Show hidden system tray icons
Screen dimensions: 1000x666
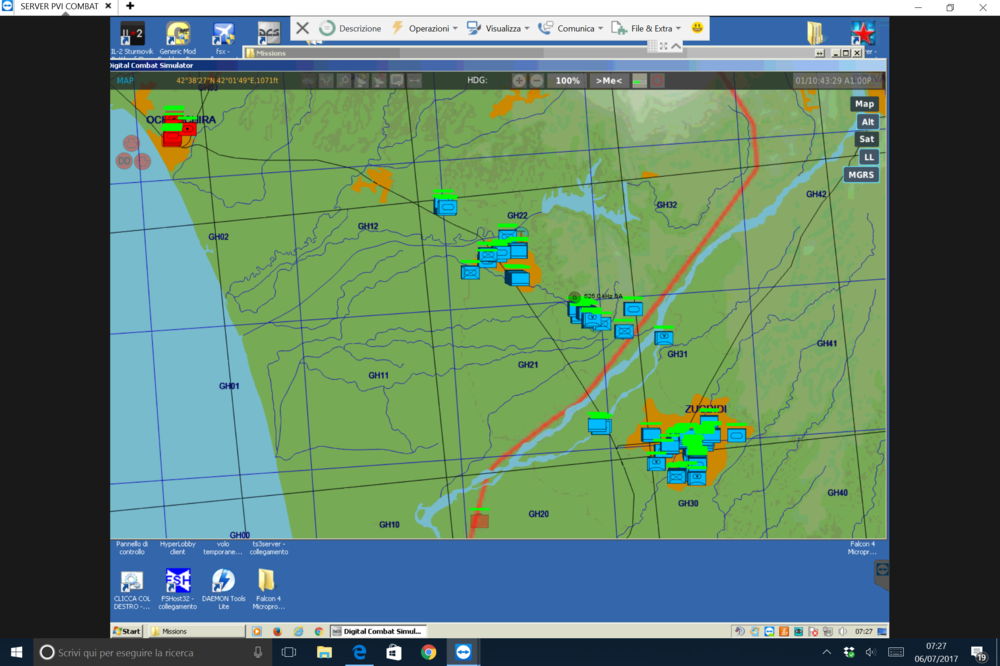827,652
